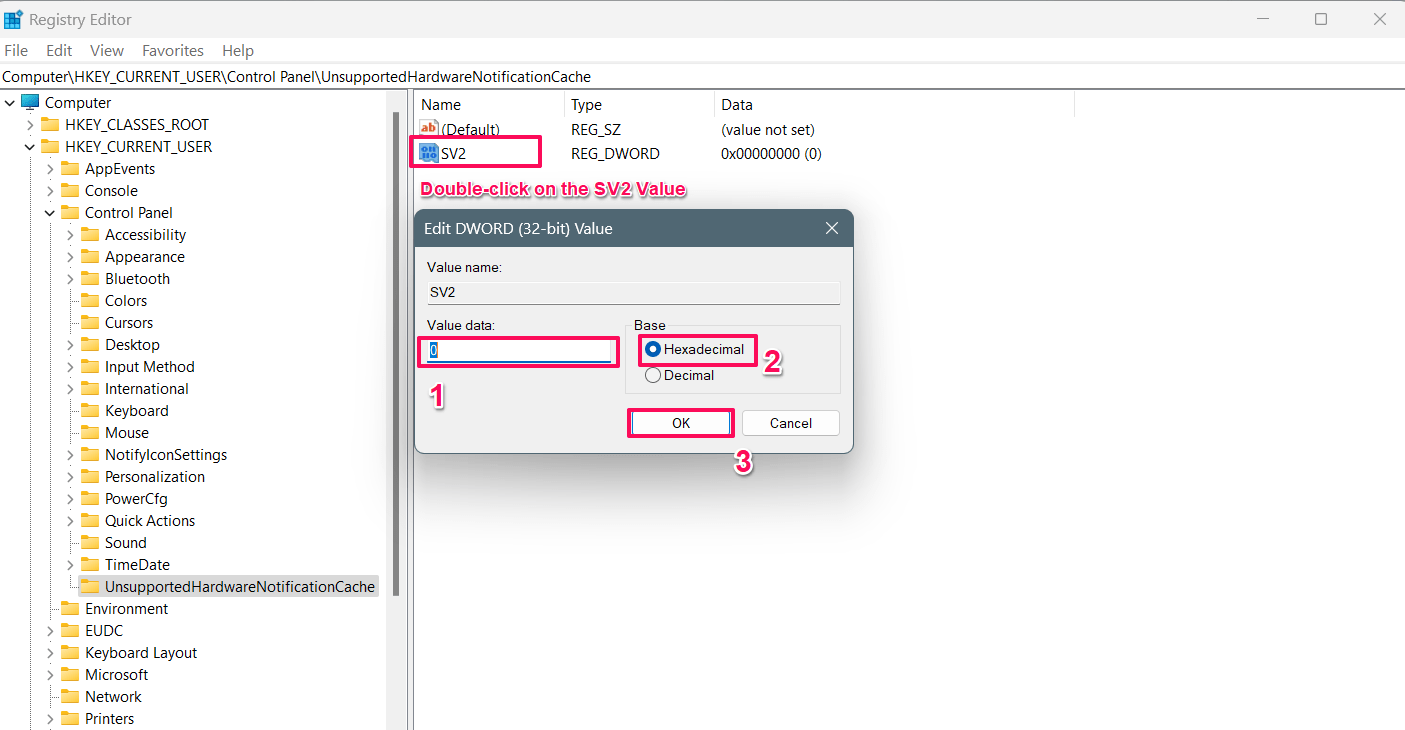Click the Keyboard folder icon under Control Panel
Viewport: 1405px width, 730px height.
click(90, 411)
